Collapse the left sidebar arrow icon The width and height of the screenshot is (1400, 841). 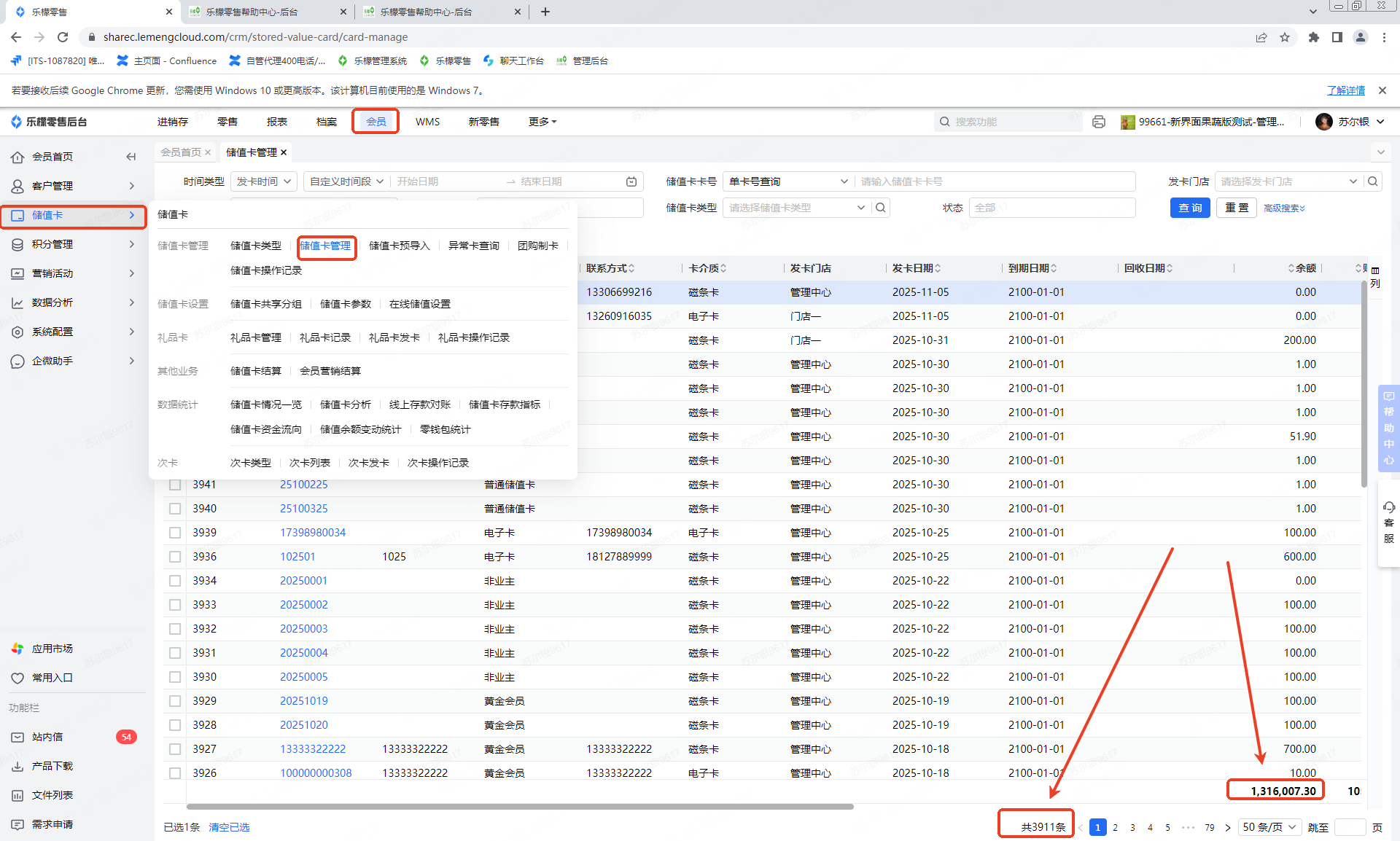click(x=131, y=157)
